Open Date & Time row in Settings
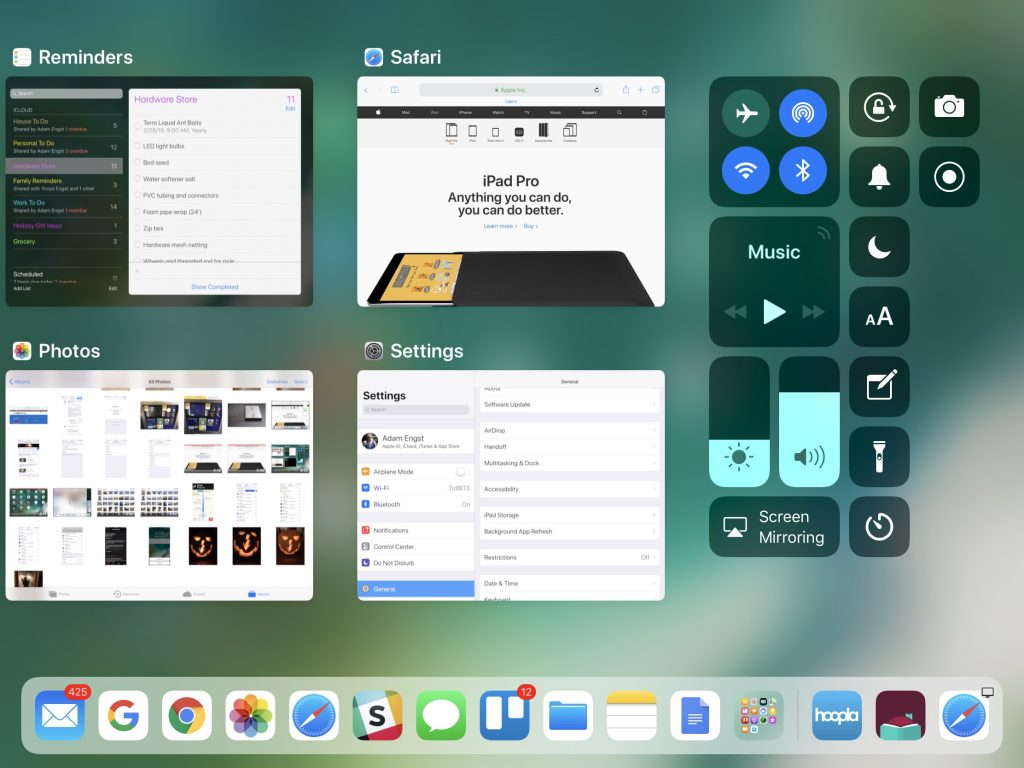 pyautogui.click(x=569, y=583)
